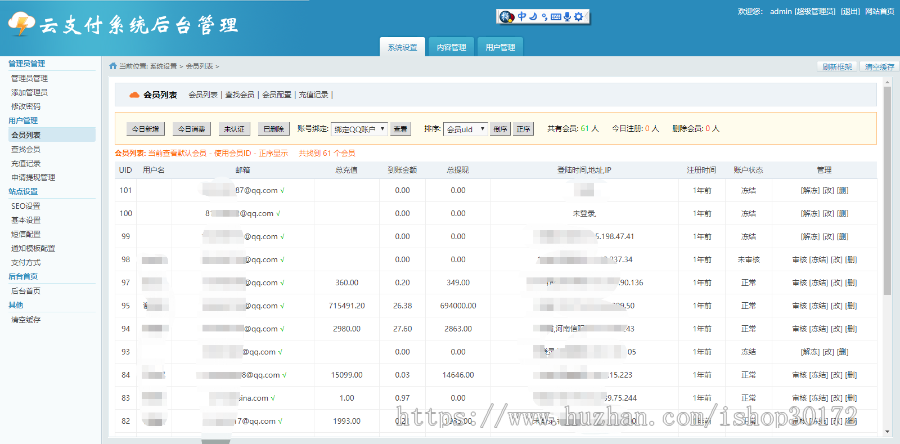Screen dimensions: 900x444
Task: Switch to 内容管理 tab
Action: (x=451, y=48)
